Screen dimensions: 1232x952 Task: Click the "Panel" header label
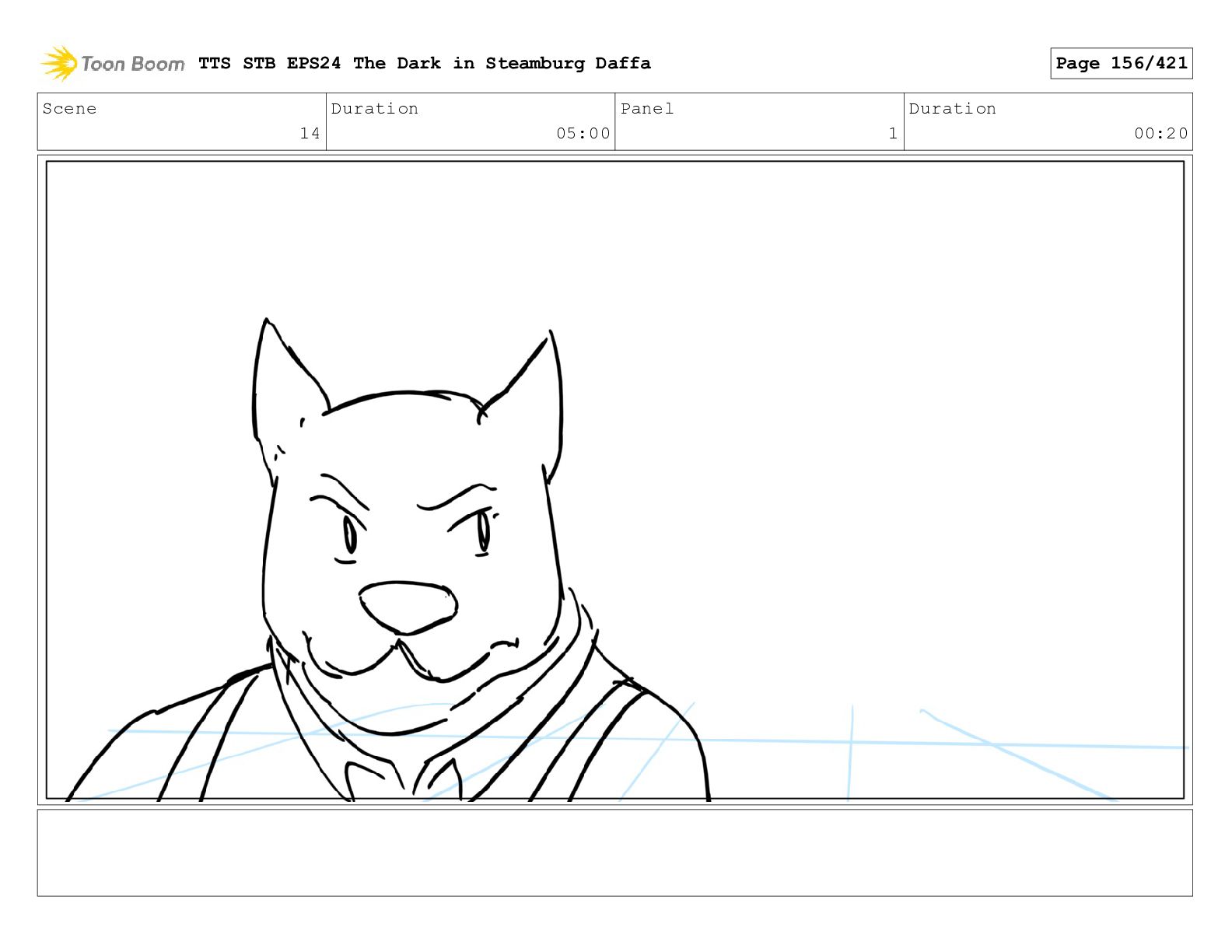647,109
